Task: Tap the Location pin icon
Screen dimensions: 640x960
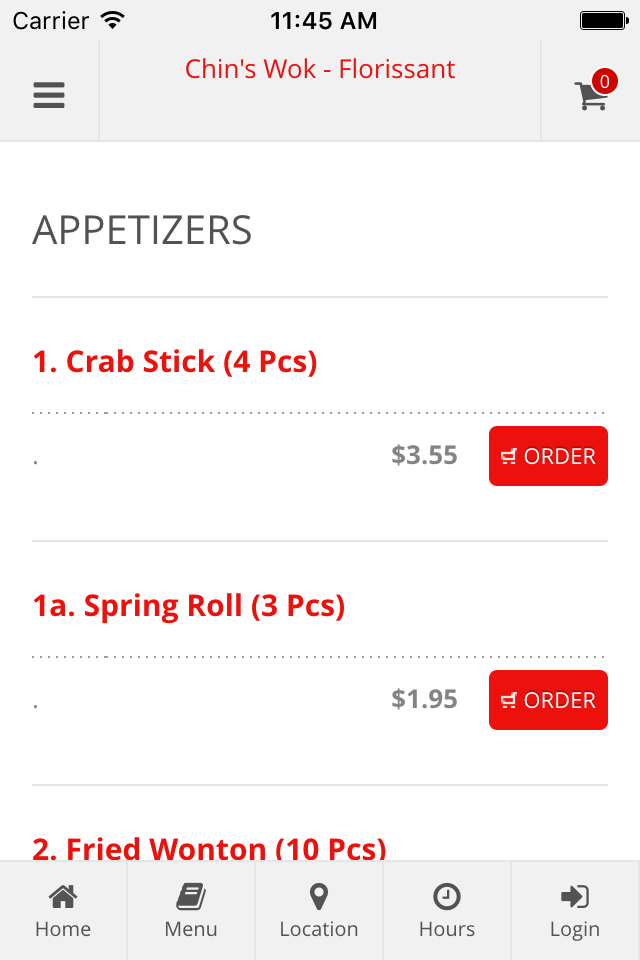Action: pos(318,897)
